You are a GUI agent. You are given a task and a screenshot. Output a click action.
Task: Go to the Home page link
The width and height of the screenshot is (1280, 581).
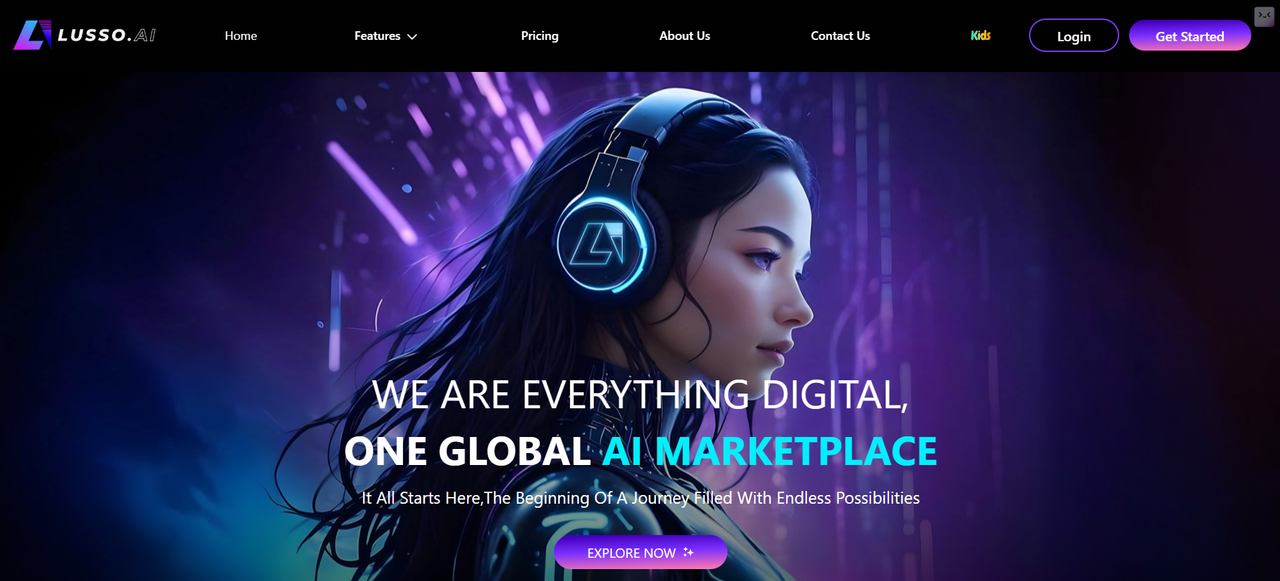[241, 36]
